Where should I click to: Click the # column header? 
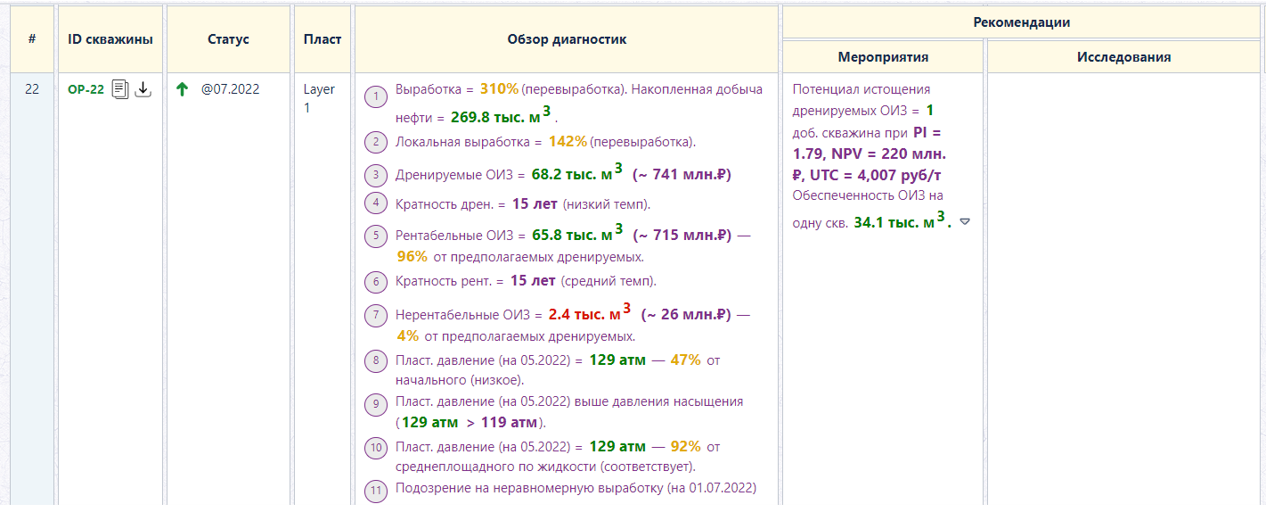click(33, 39)
